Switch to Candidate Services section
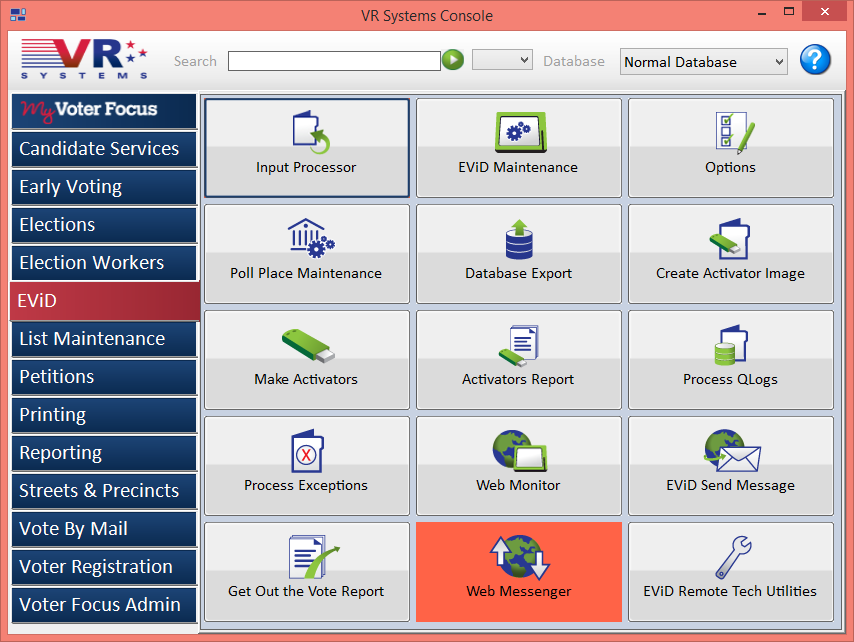 (x=104, y=149)
